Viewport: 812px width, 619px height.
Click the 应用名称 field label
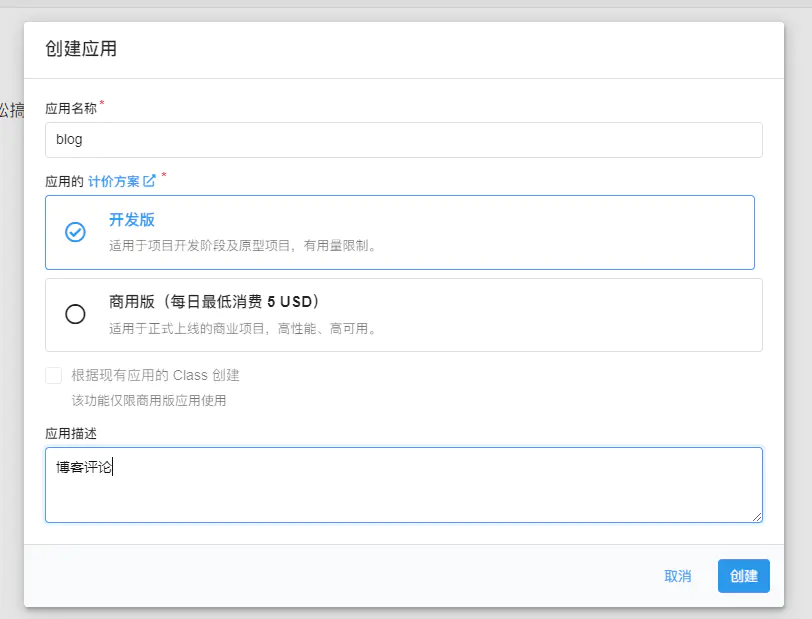pyautogui.click(x=71, y=108)
